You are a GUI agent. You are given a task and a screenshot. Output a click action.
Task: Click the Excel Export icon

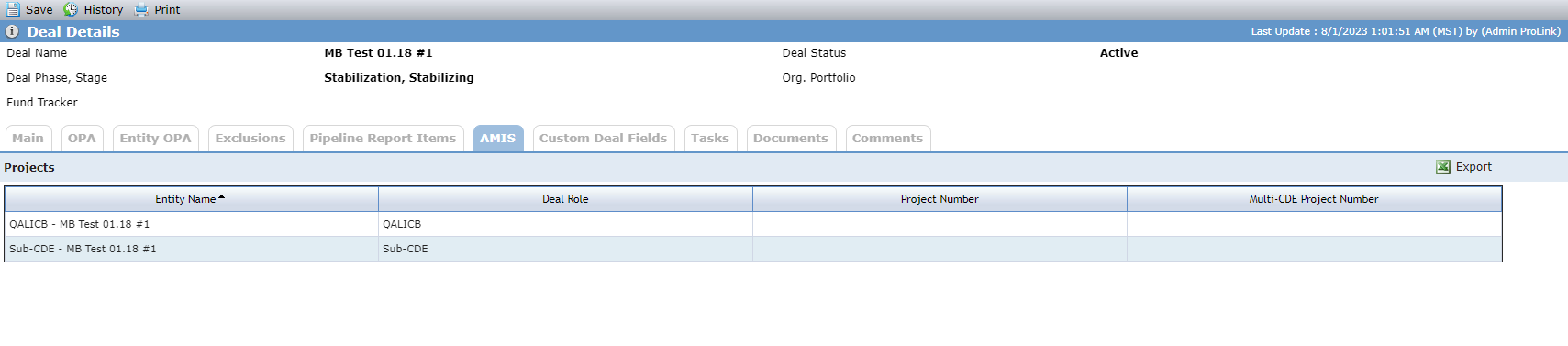pos(1443,167)
